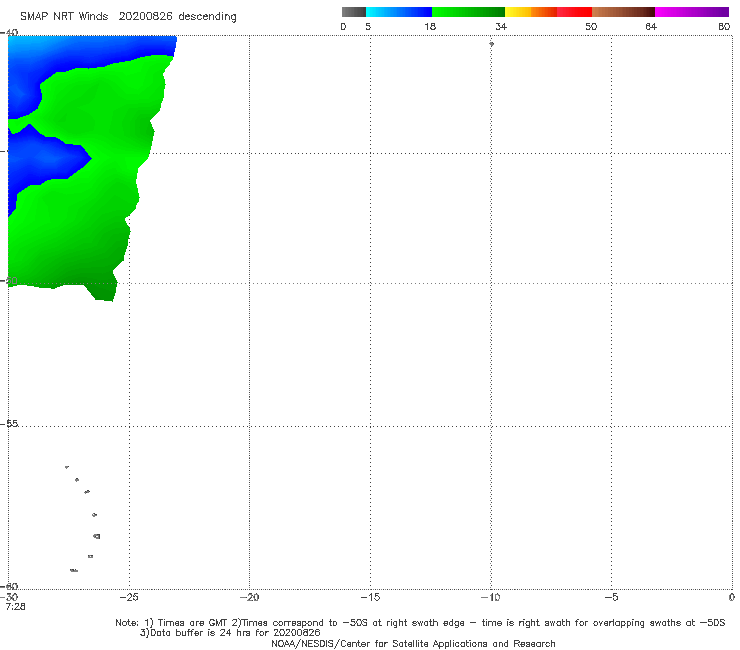Image resolution: width=740 pixels, height=650 pixels.
Task: Click the word descending in the title
Action: (x=207, y=17)
